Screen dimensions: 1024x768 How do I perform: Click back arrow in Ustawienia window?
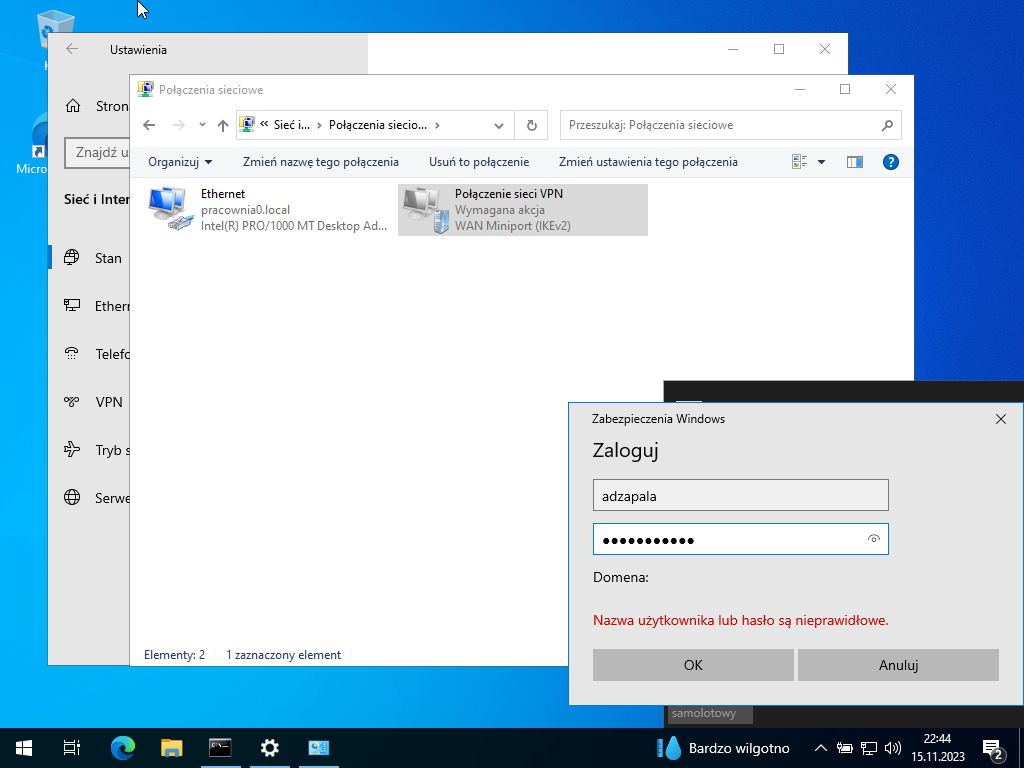click(72, 49)
